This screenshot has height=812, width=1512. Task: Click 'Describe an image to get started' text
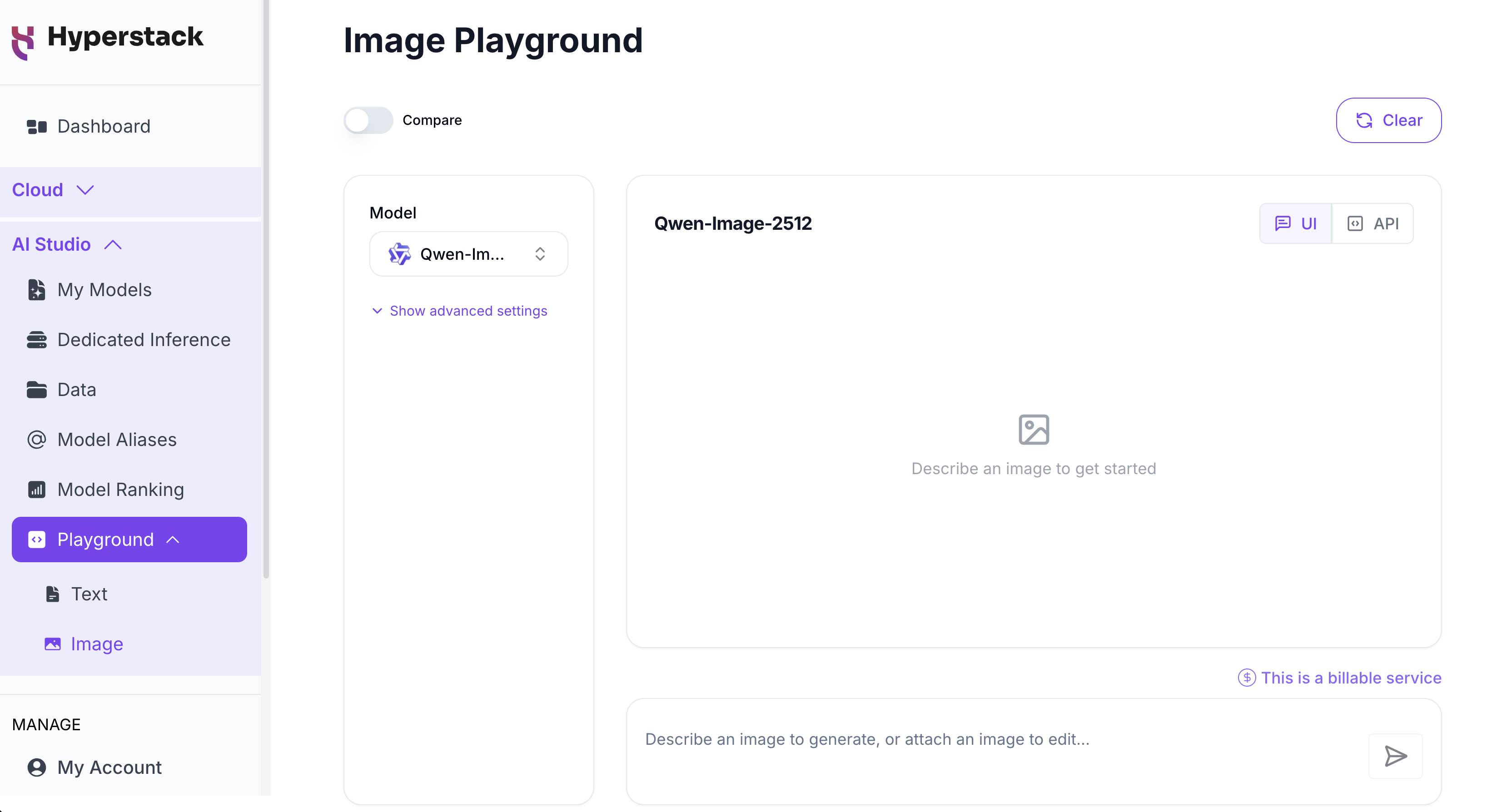(x=1034, y=469)
